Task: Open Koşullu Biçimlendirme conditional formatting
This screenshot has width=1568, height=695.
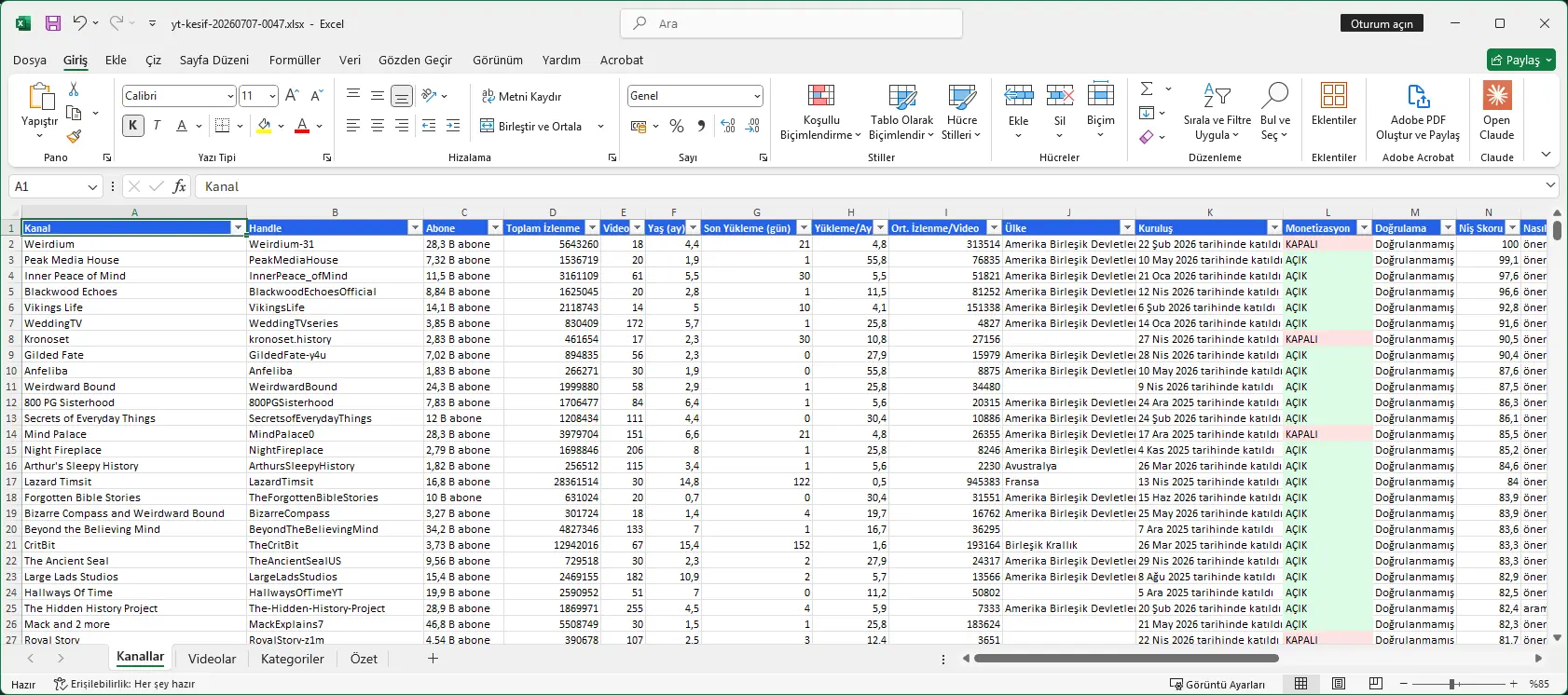Action: (821, 112)
